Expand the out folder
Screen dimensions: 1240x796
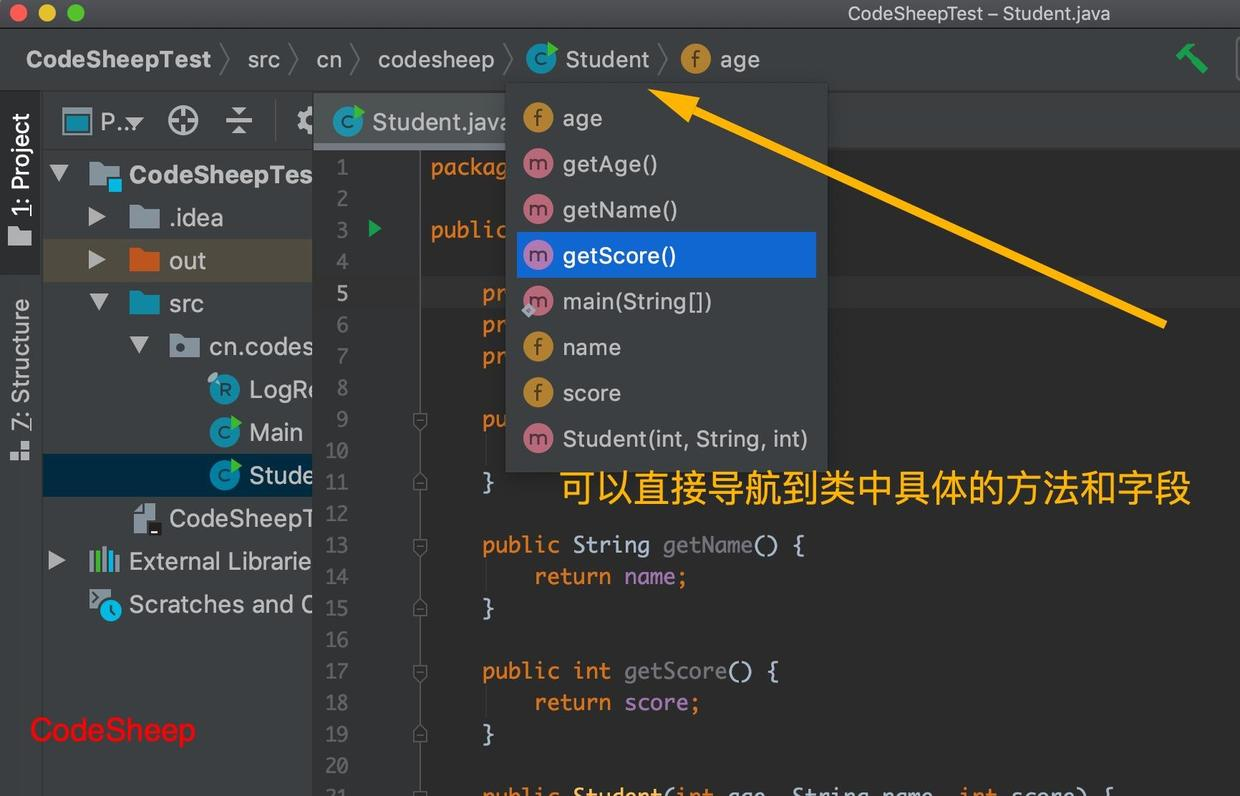coord(97,260)
